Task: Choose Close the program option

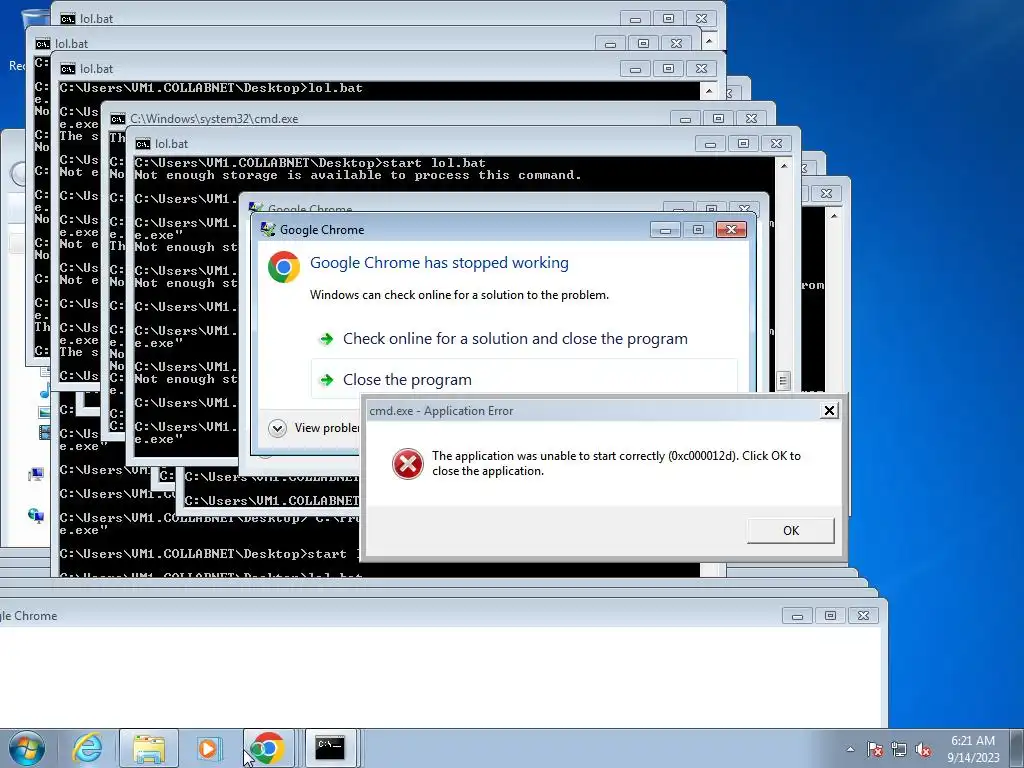Action: tap(524, 379)
